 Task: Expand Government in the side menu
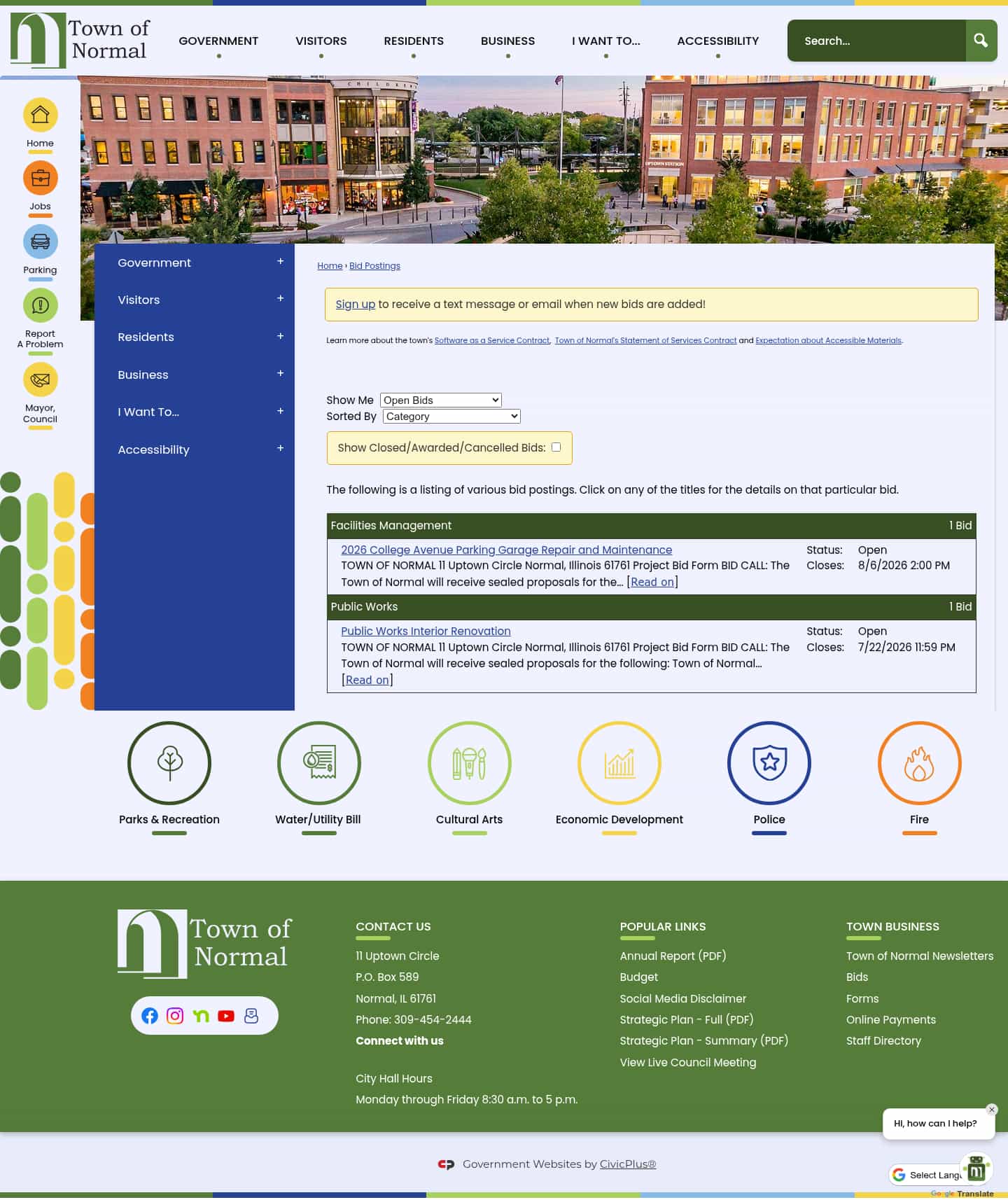[280, 261]
